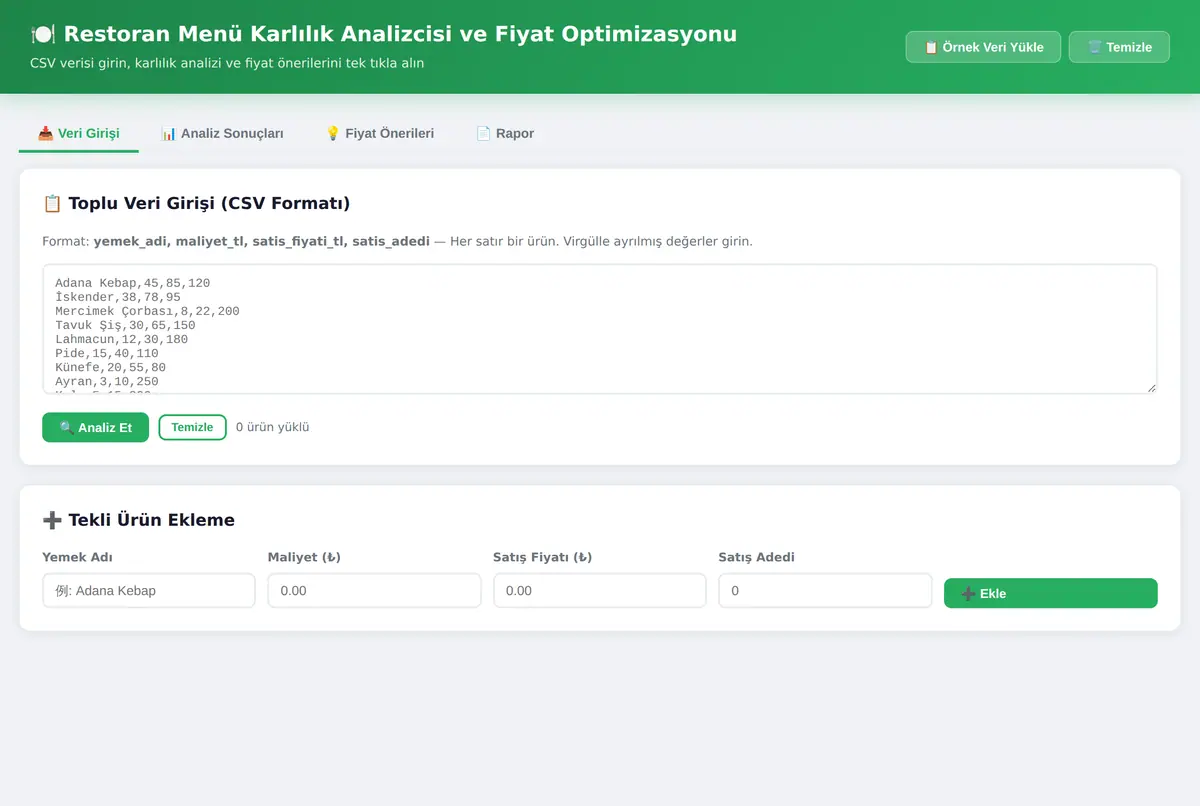Run analysis with the Analiz Et button
Image resolution: width=1200 pixels, height=806 pixels.
pyautogui.click(x=95, y=427)
